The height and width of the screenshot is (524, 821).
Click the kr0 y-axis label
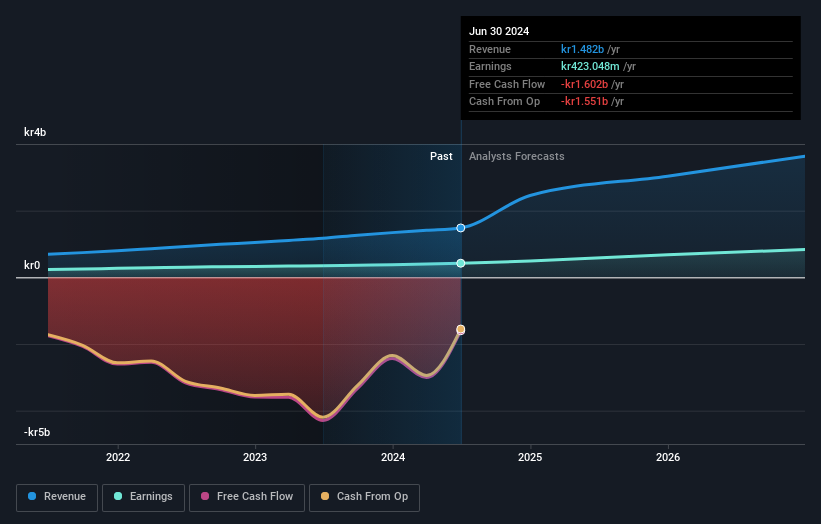tap(32, 265)
